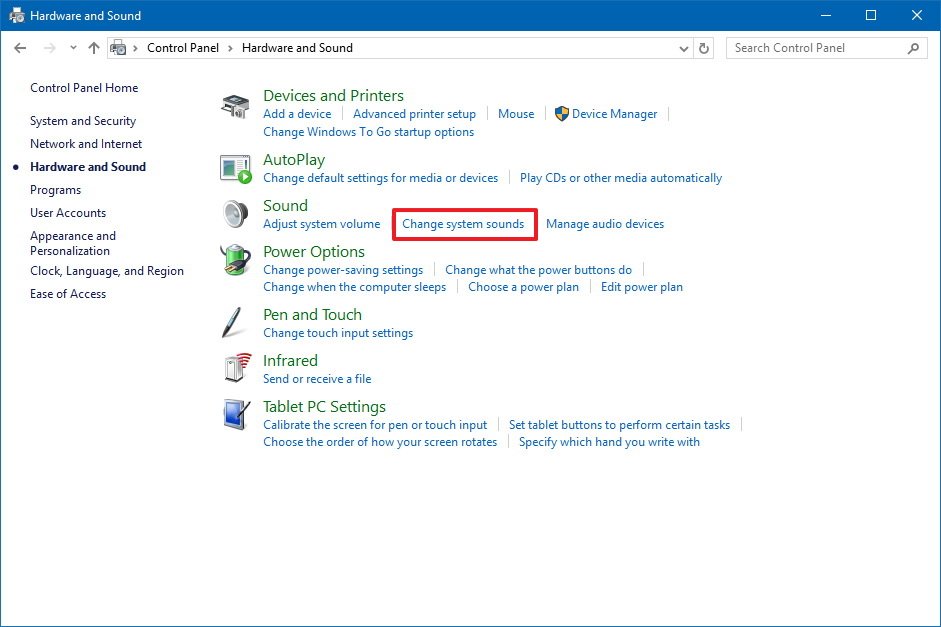Open Mouse settings link
This screenshot has width=941, height=627.
point(516,113)
